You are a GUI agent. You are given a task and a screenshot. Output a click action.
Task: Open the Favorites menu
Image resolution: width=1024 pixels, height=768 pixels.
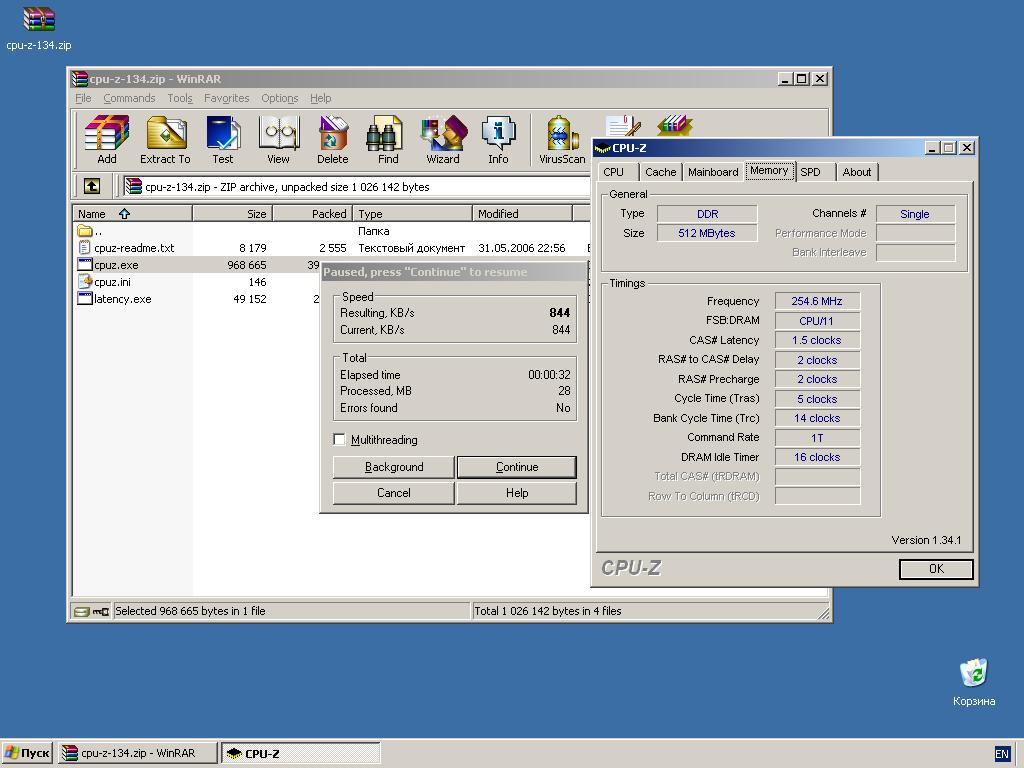coord(227,98)
